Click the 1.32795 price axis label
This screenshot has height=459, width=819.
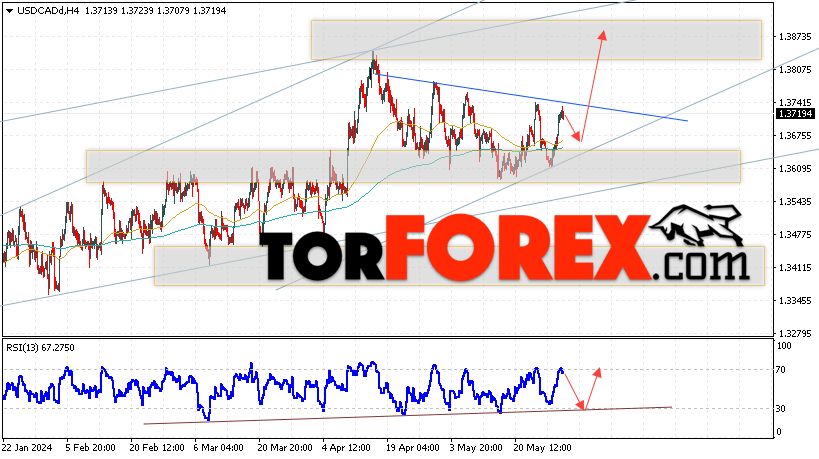pos(795,333)
